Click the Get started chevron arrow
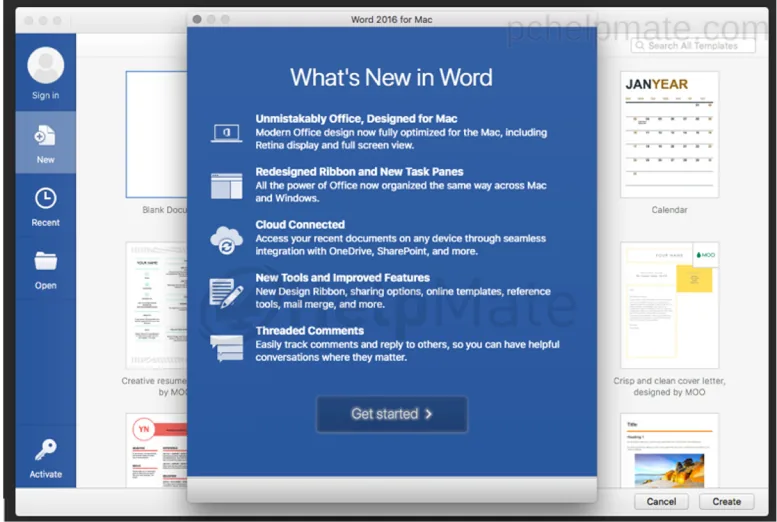The width and height of the screenshot is (777, 522). [x=429, y=414]
